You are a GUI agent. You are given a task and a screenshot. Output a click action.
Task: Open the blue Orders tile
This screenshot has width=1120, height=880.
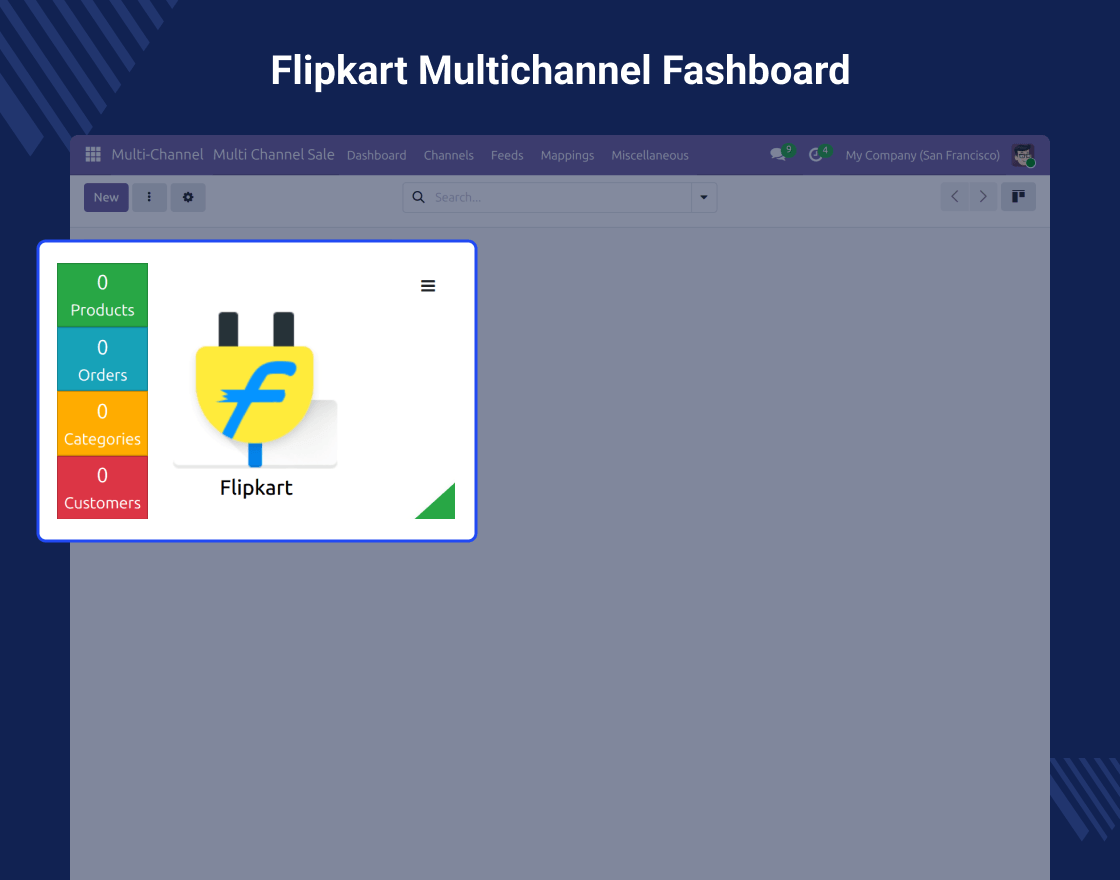[x=102, y=359]
